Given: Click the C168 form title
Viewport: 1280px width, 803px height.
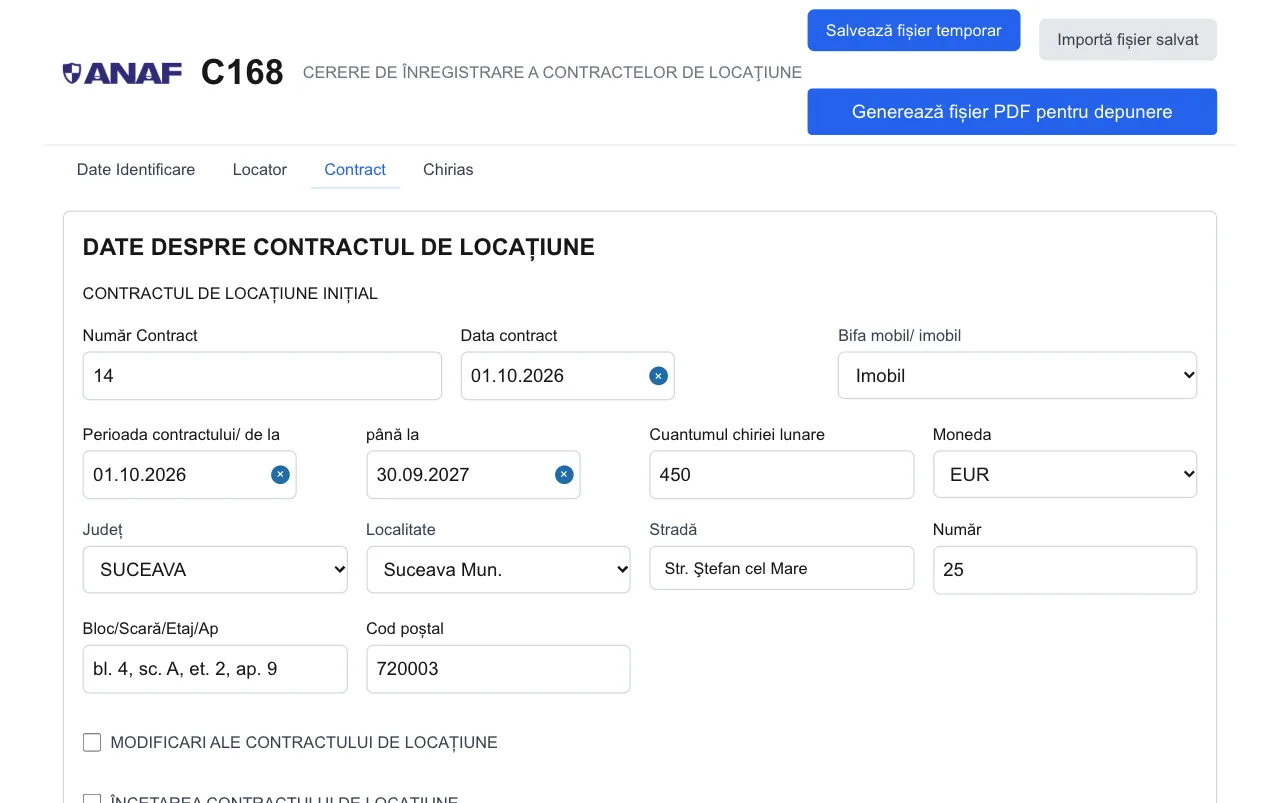Looking at the screenshot, I should (242, 72).
